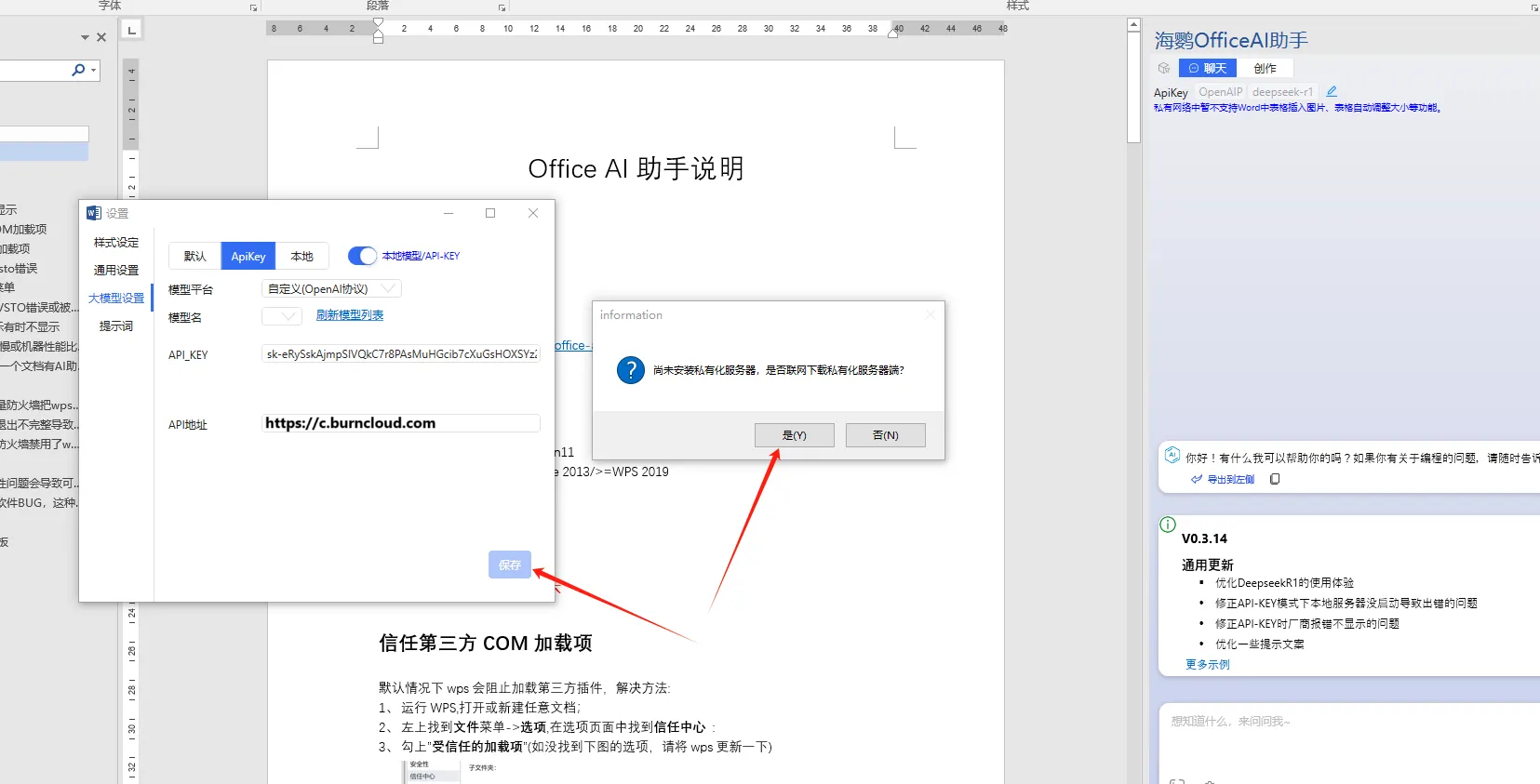Toggle the 本地模型/API-KEY switch
This screenshot has width=1540, height=784.
(362, 256)
